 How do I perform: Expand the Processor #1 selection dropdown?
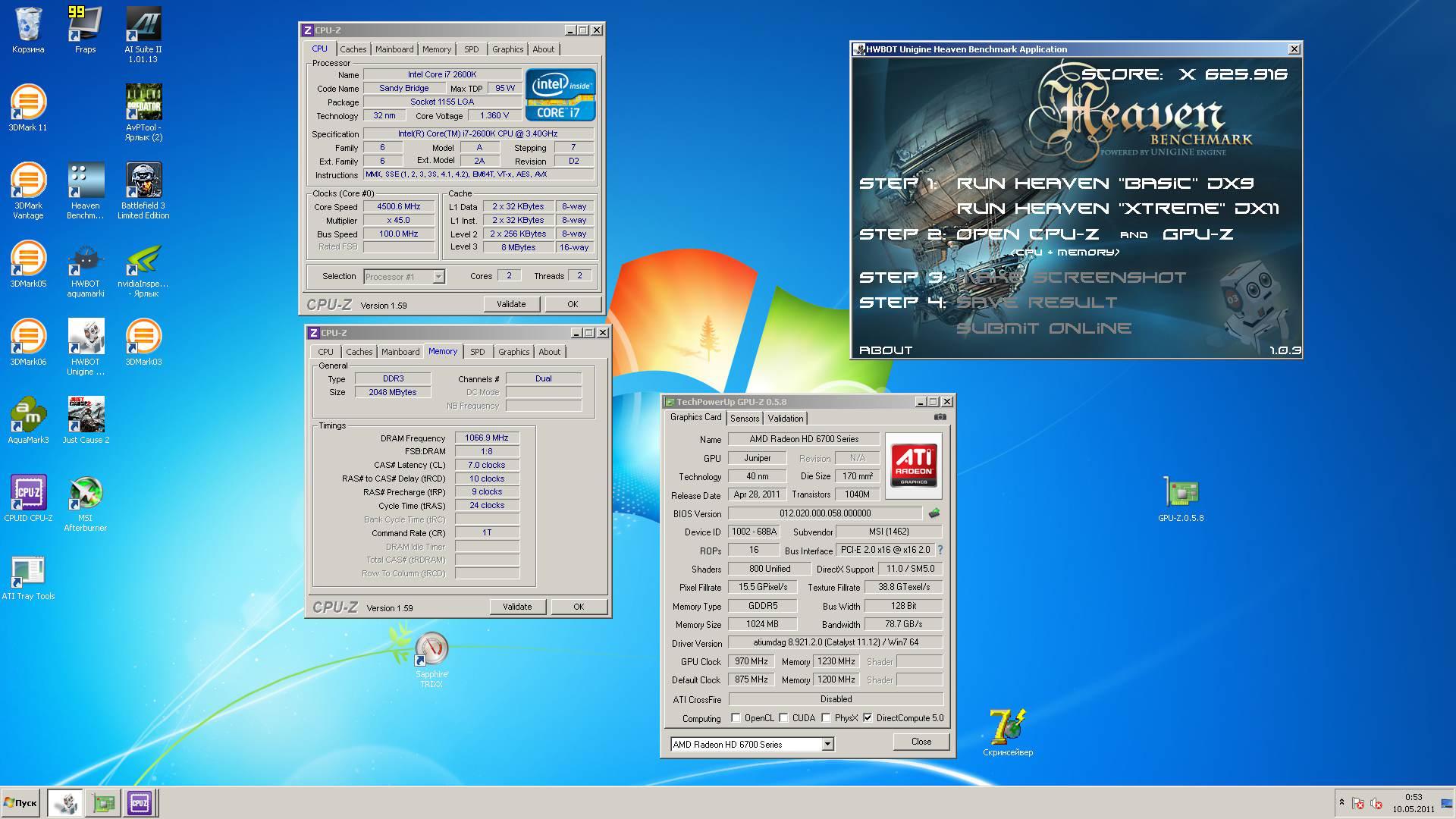click(x=438, y=277)
